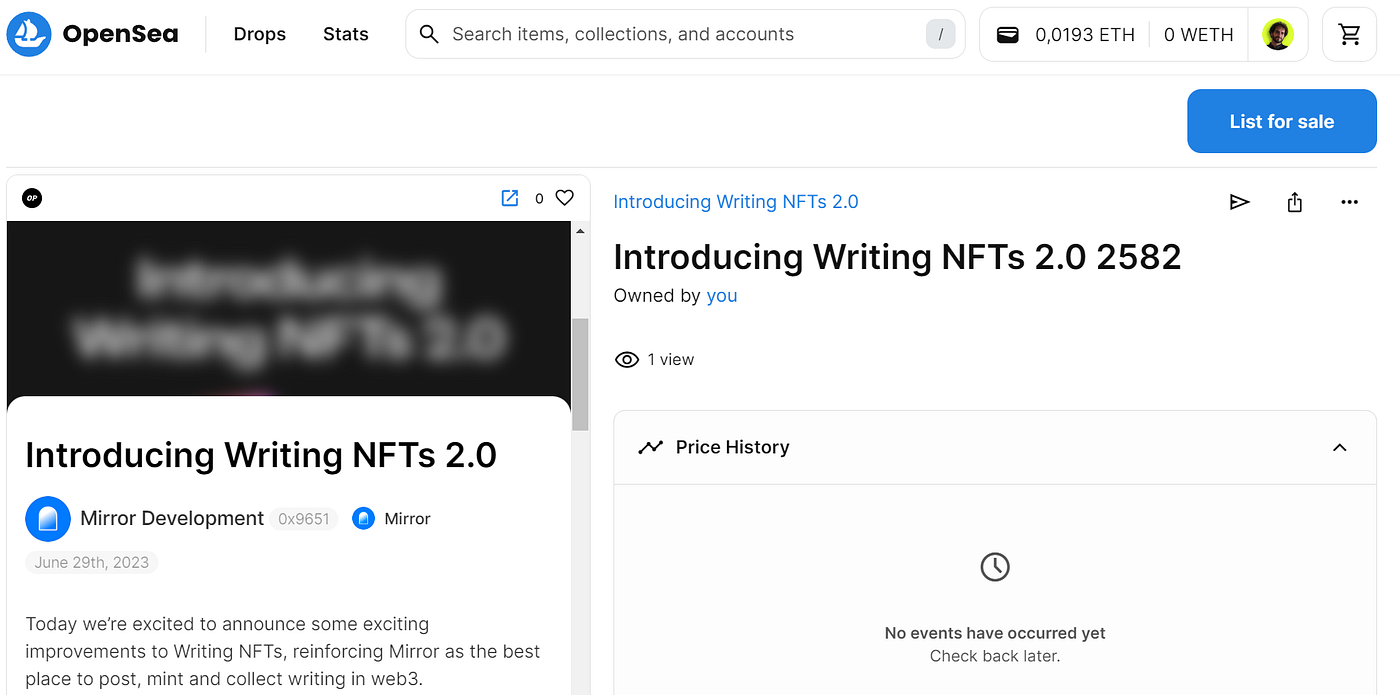Click the 0x9651 address tag
1400x695 pixels.
click(x=304, y=519)
